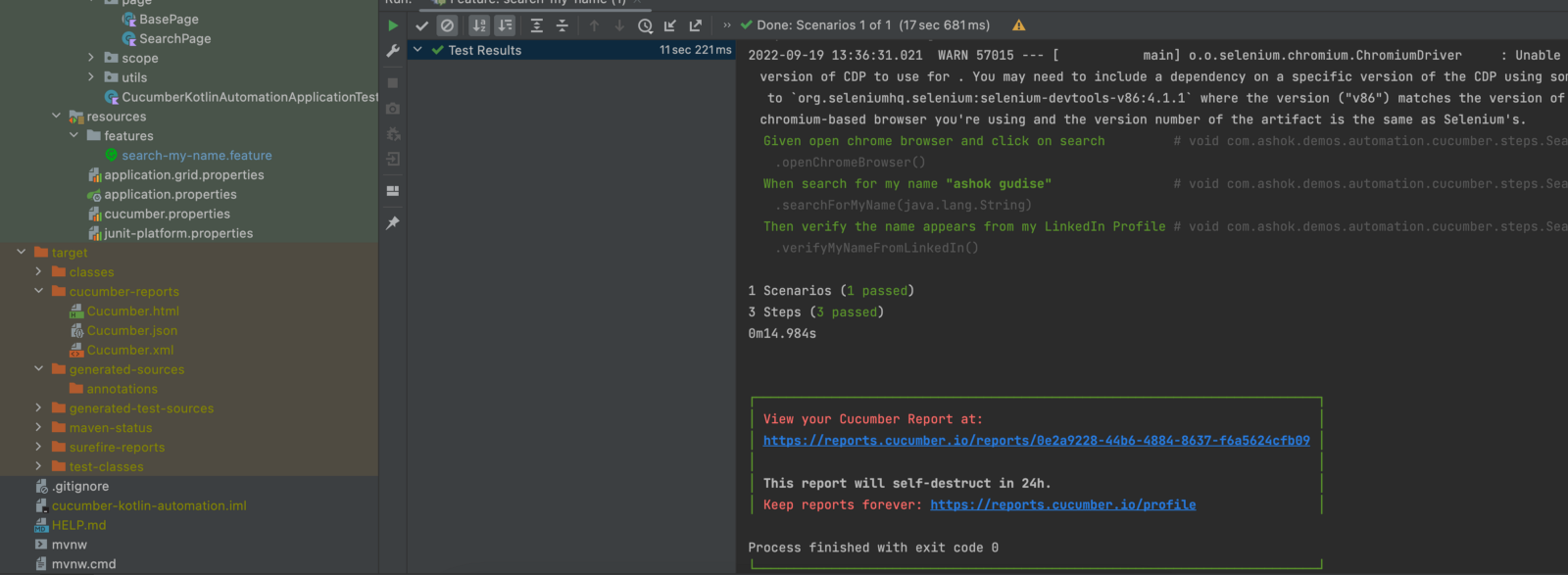Toggle Show Passed tests checkmark filter
The height and width of the screenshot is (575, 1568).
pos(422,25)
